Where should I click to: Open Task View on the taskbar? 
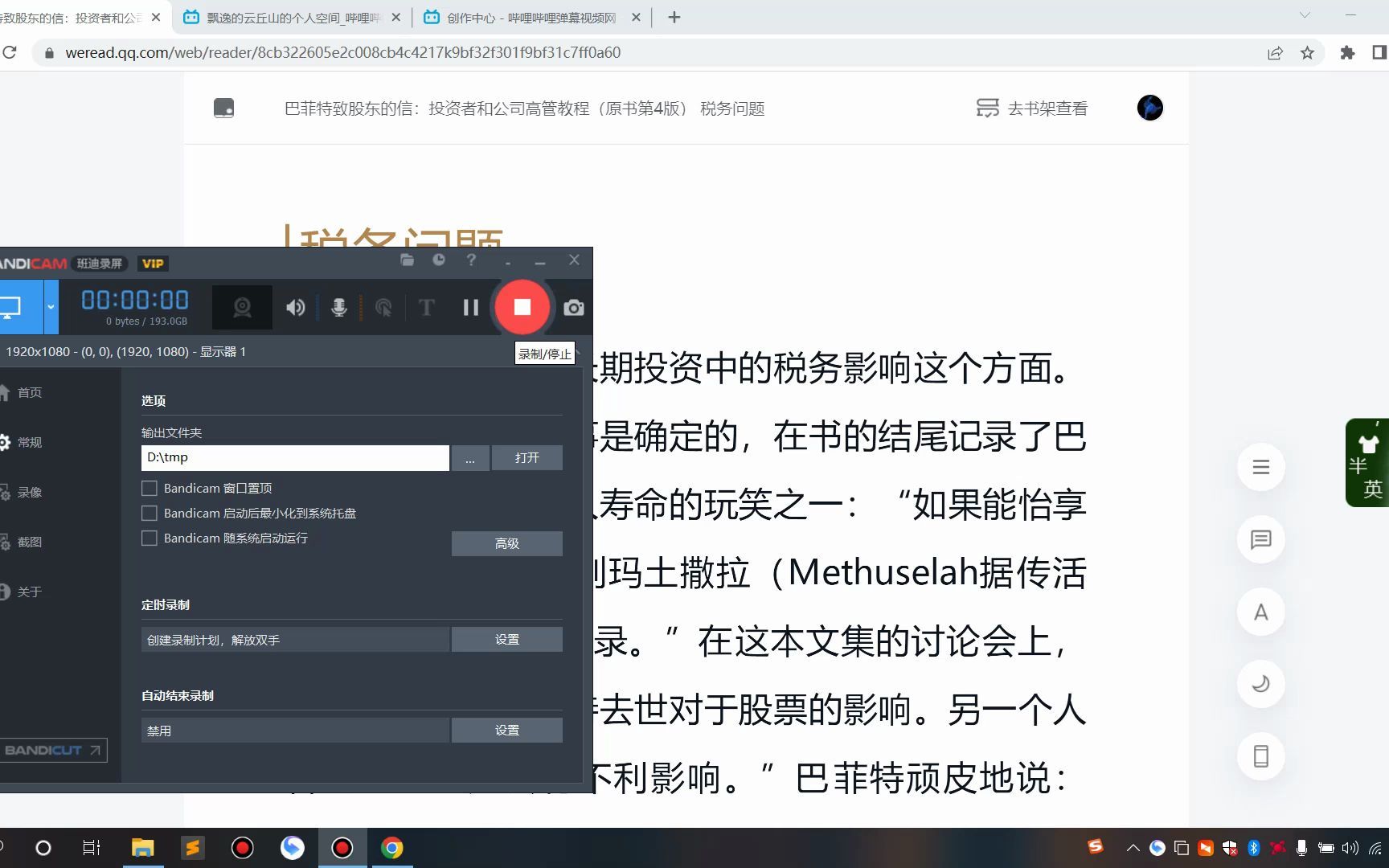pyautogui.click(x=91, y=848)
